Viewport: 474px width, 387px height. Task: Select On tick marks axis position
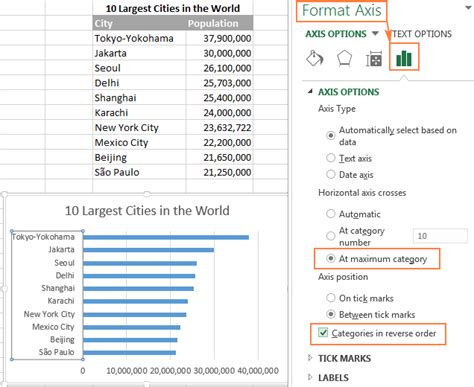331,298
